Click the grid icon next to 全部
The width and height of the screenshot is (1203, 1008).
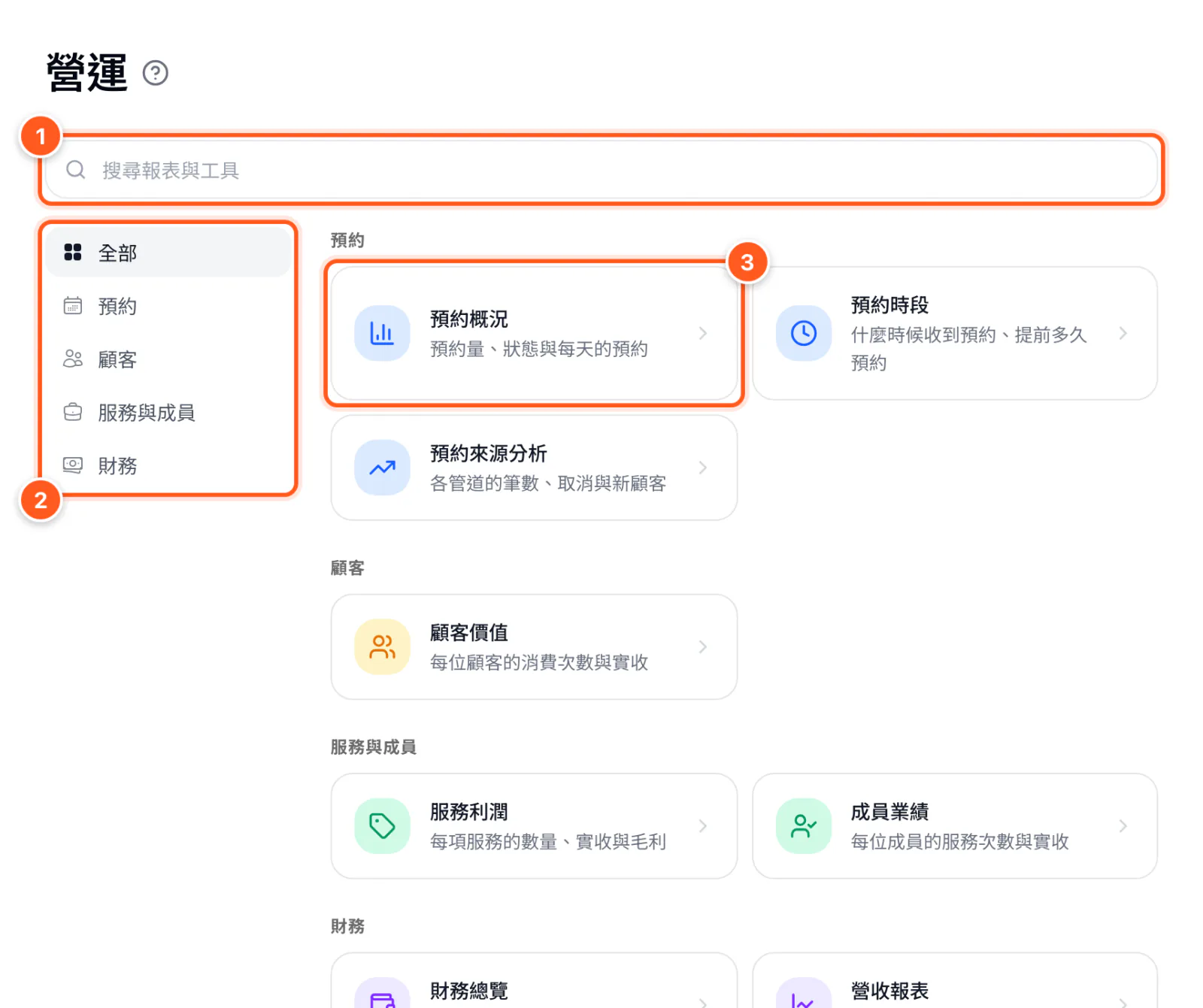click(73, 253)
